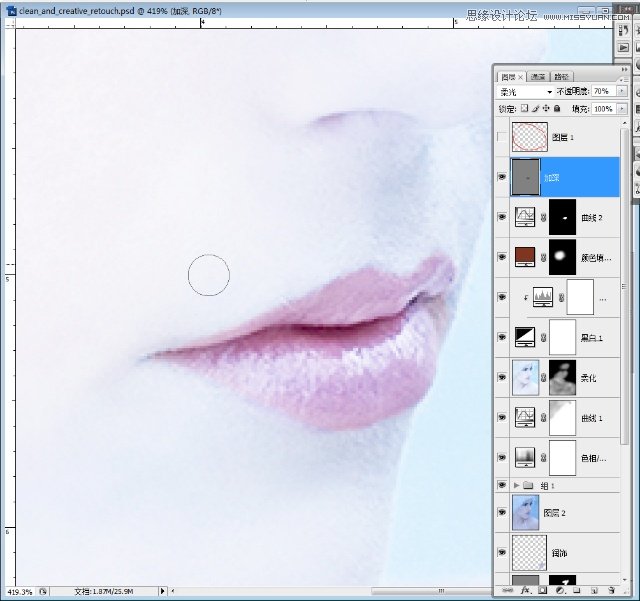Open the layers panel options menu
Screen dimensions: 640x601
pyautogui.click(x=622, y=79)
